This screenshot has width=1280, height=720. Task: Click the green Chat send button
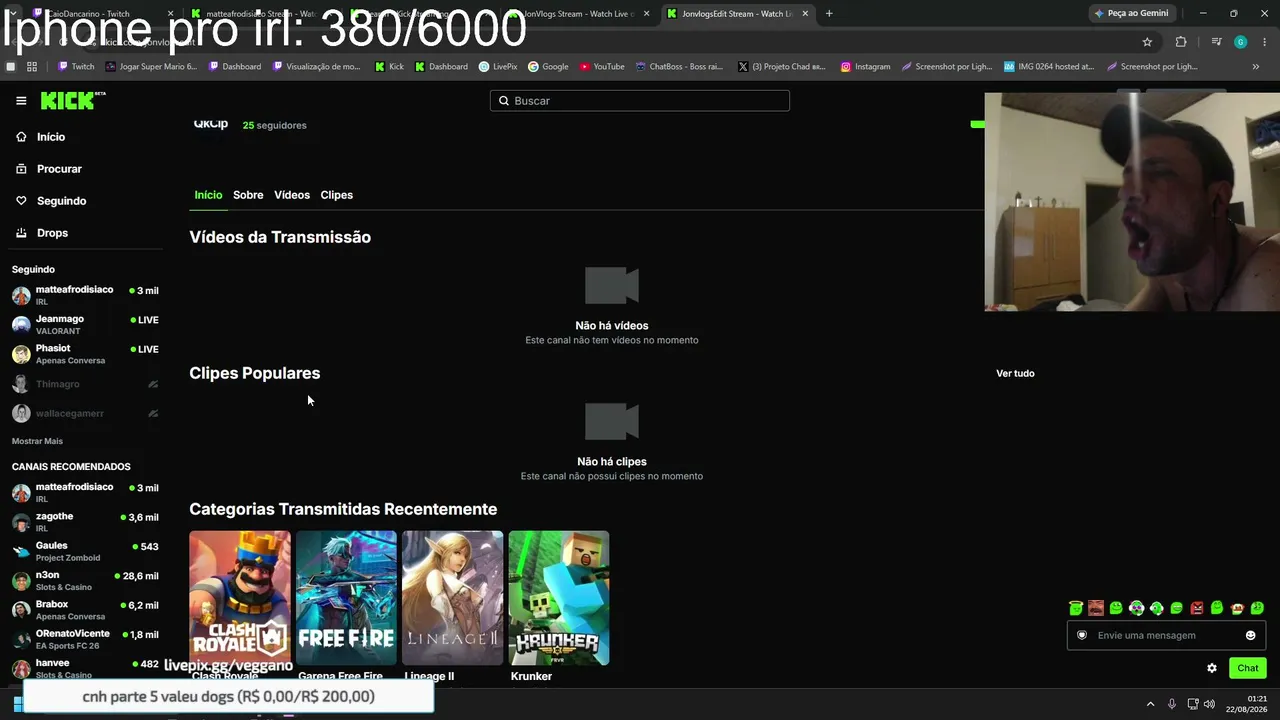[x=1248, y=668]
